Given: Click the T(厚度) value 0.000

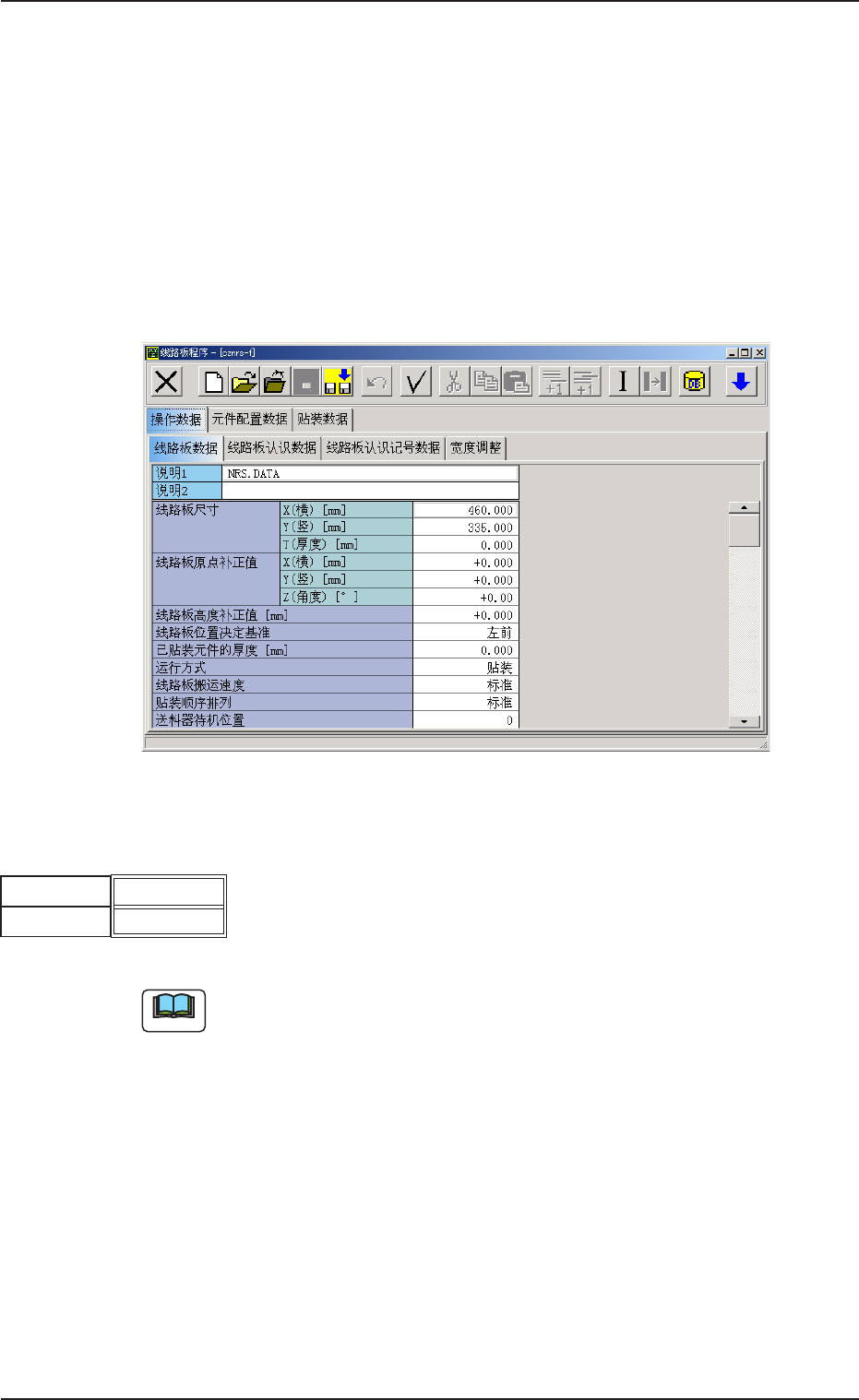Looking at the screenshot, I should (x=465, y=545).
